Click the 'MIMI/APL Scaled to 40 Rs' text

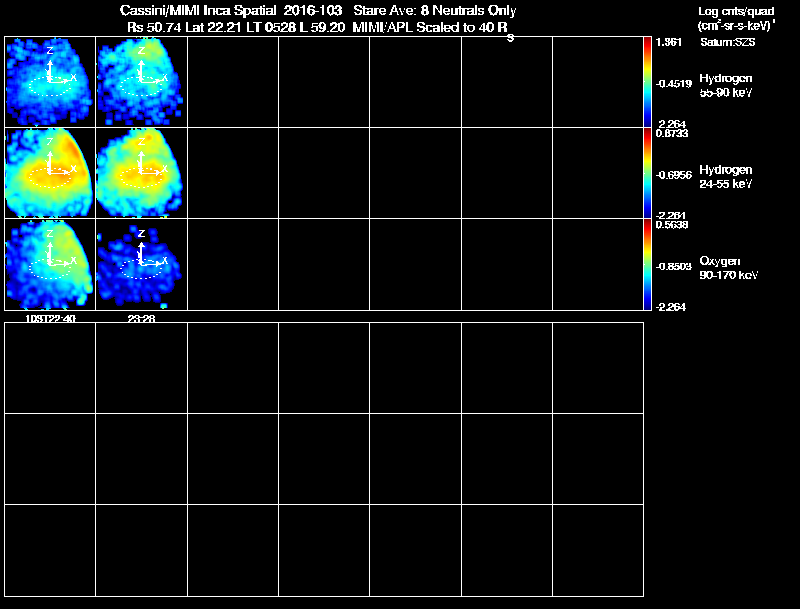click(433, 29)
